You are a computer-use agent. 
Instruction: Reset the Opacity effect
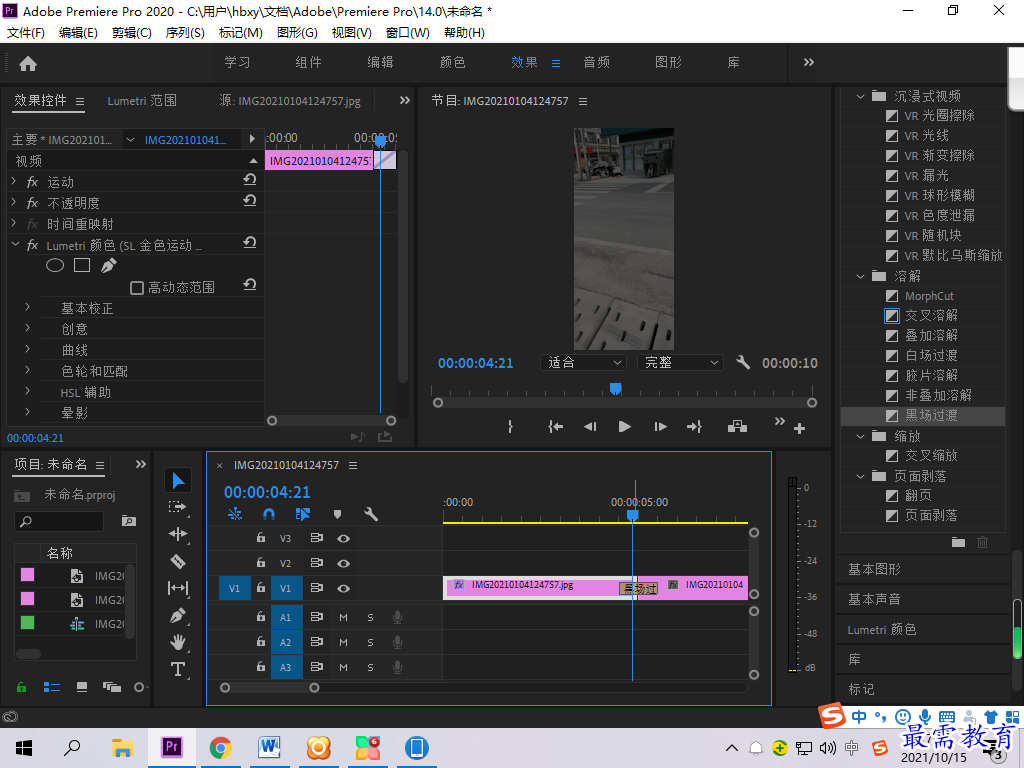[x=249, y=200]
